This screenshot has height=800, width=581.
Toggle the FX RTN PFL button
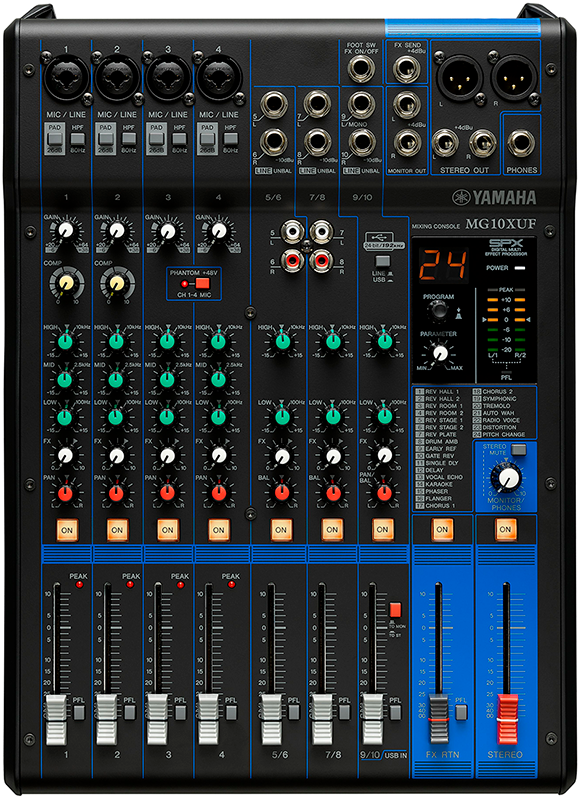pyautogui.click(x=461, y=712)
